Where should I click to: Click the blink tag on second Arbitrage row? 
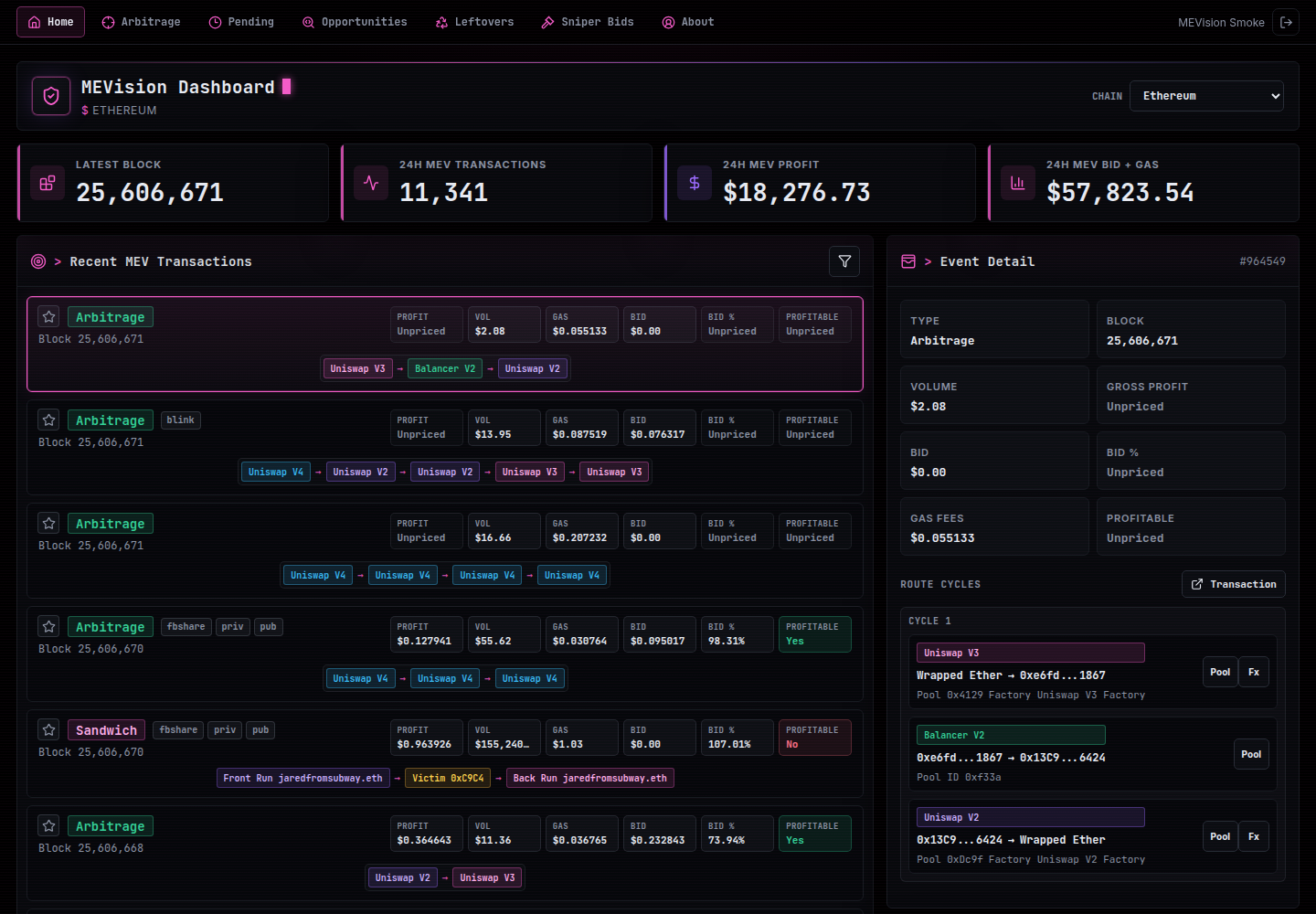click(181, 420)
